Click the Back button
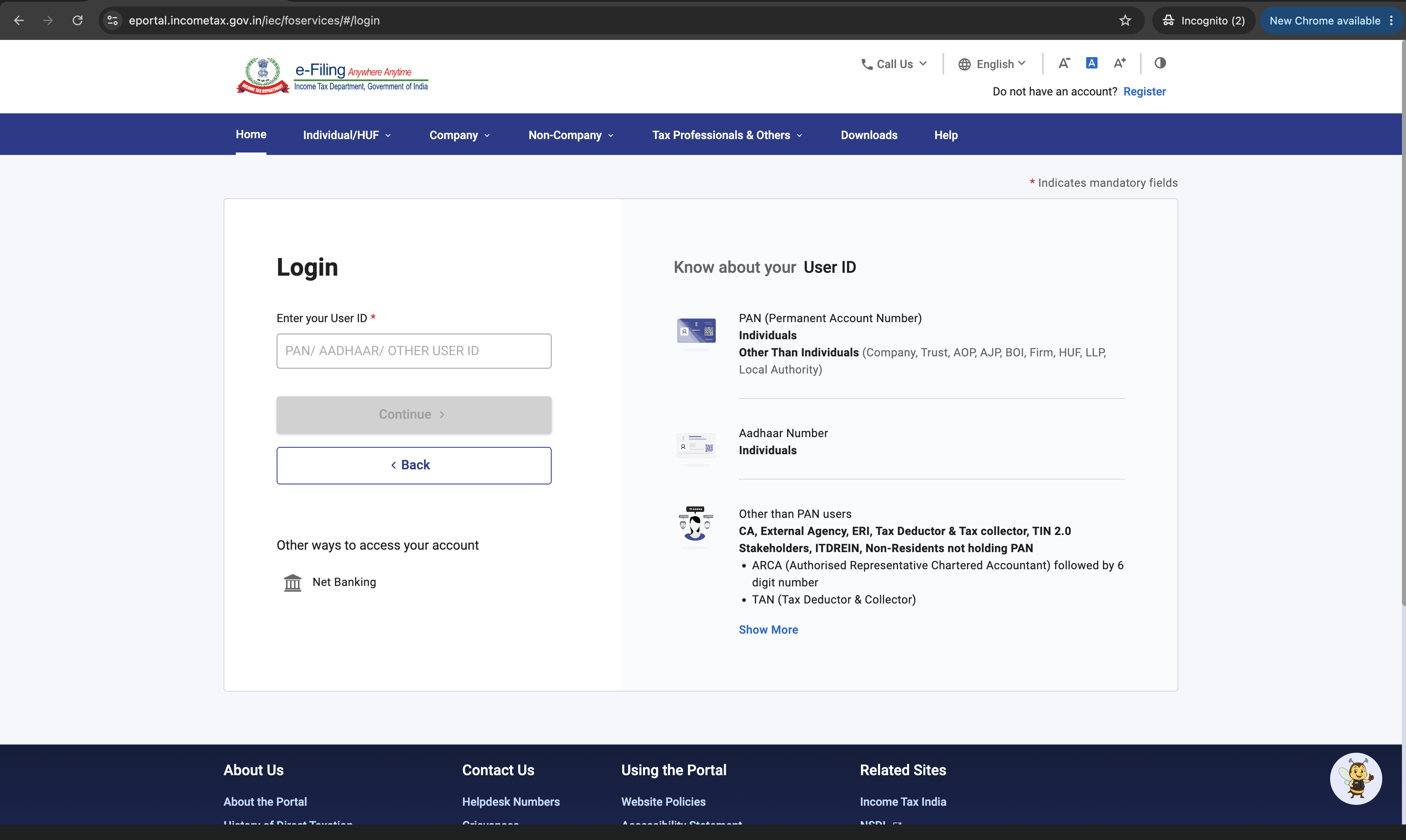 pyautogui.click(x=413, y=465)
